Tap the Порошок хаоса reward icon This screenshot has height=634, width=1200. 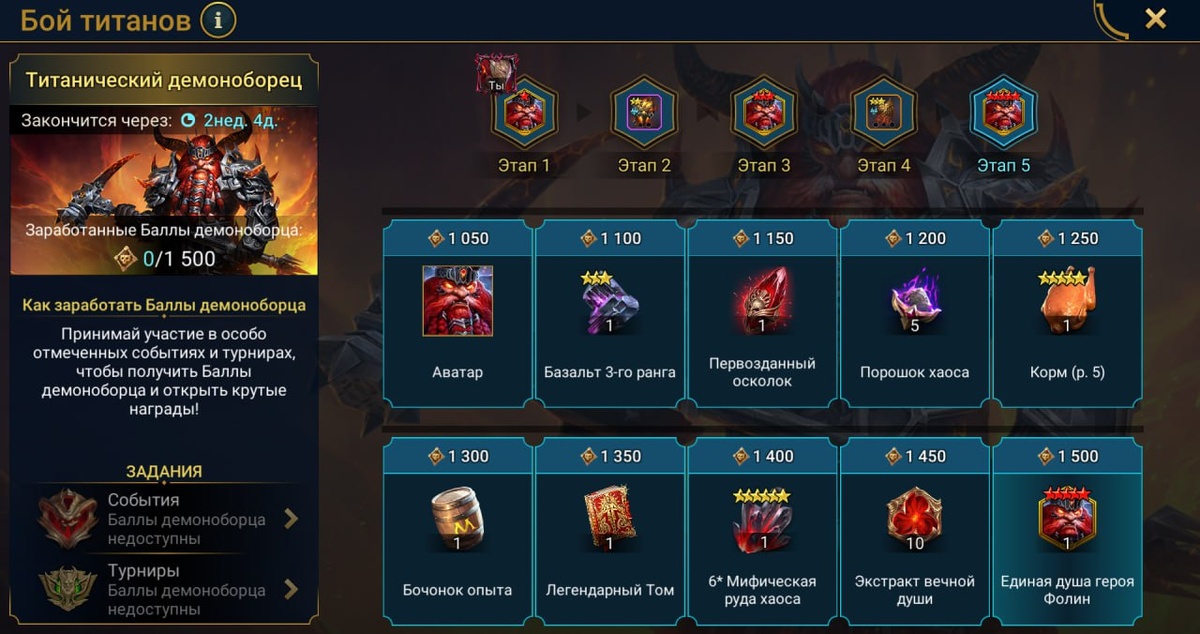tap(914, 301)
